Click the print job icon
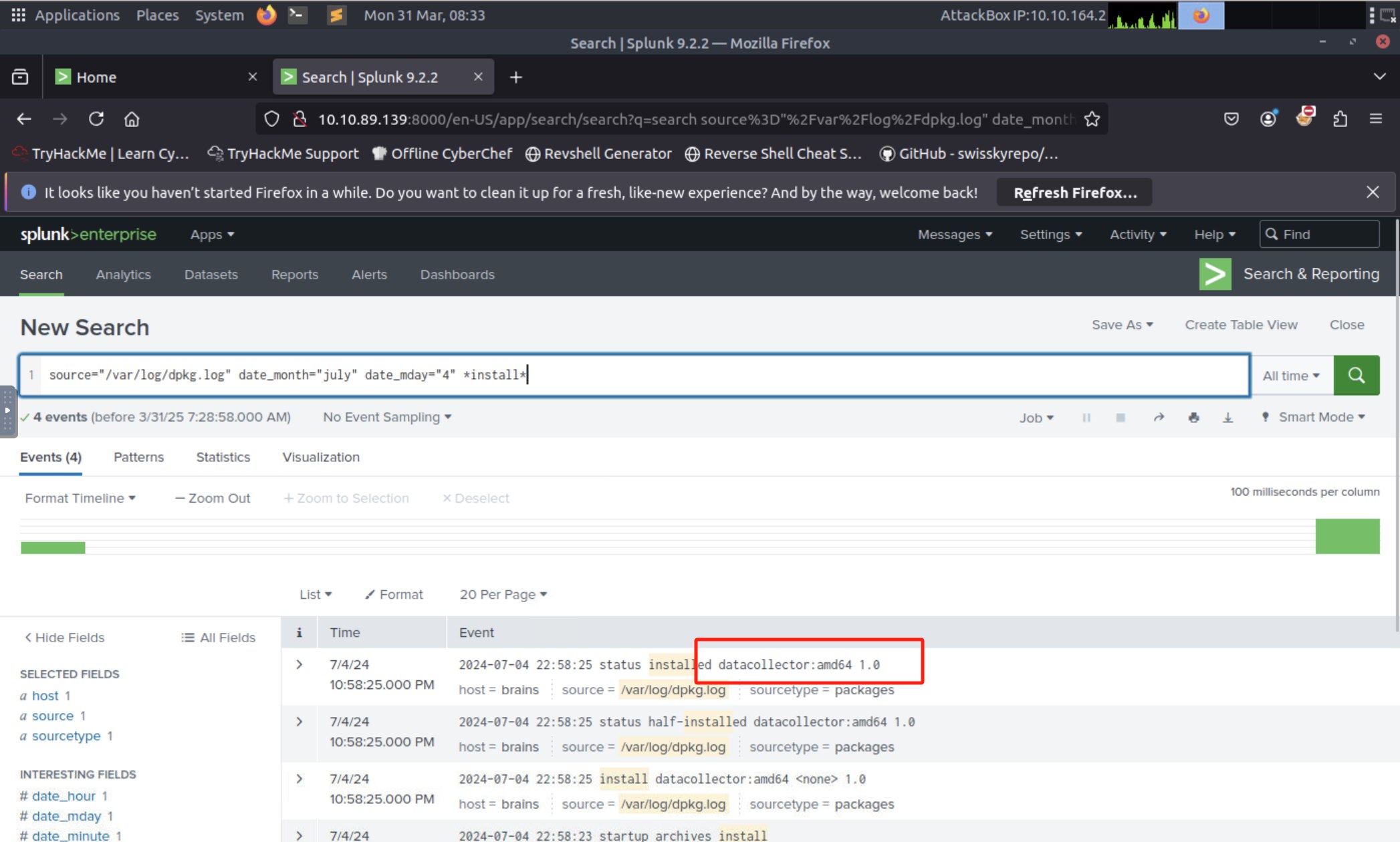This screenshot has height=842, width=1400. (1193, 418)
